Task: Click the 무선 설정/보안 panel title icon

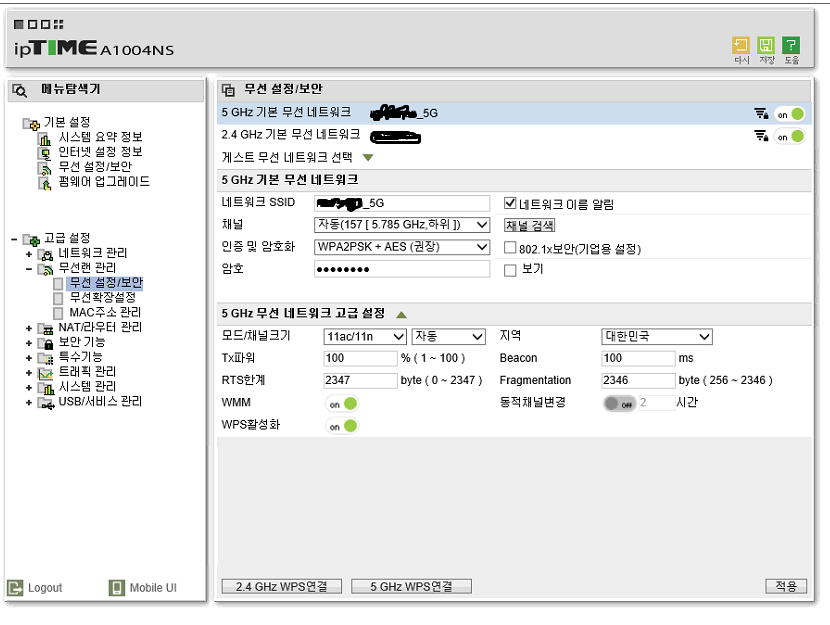Action: coord(228,90)
